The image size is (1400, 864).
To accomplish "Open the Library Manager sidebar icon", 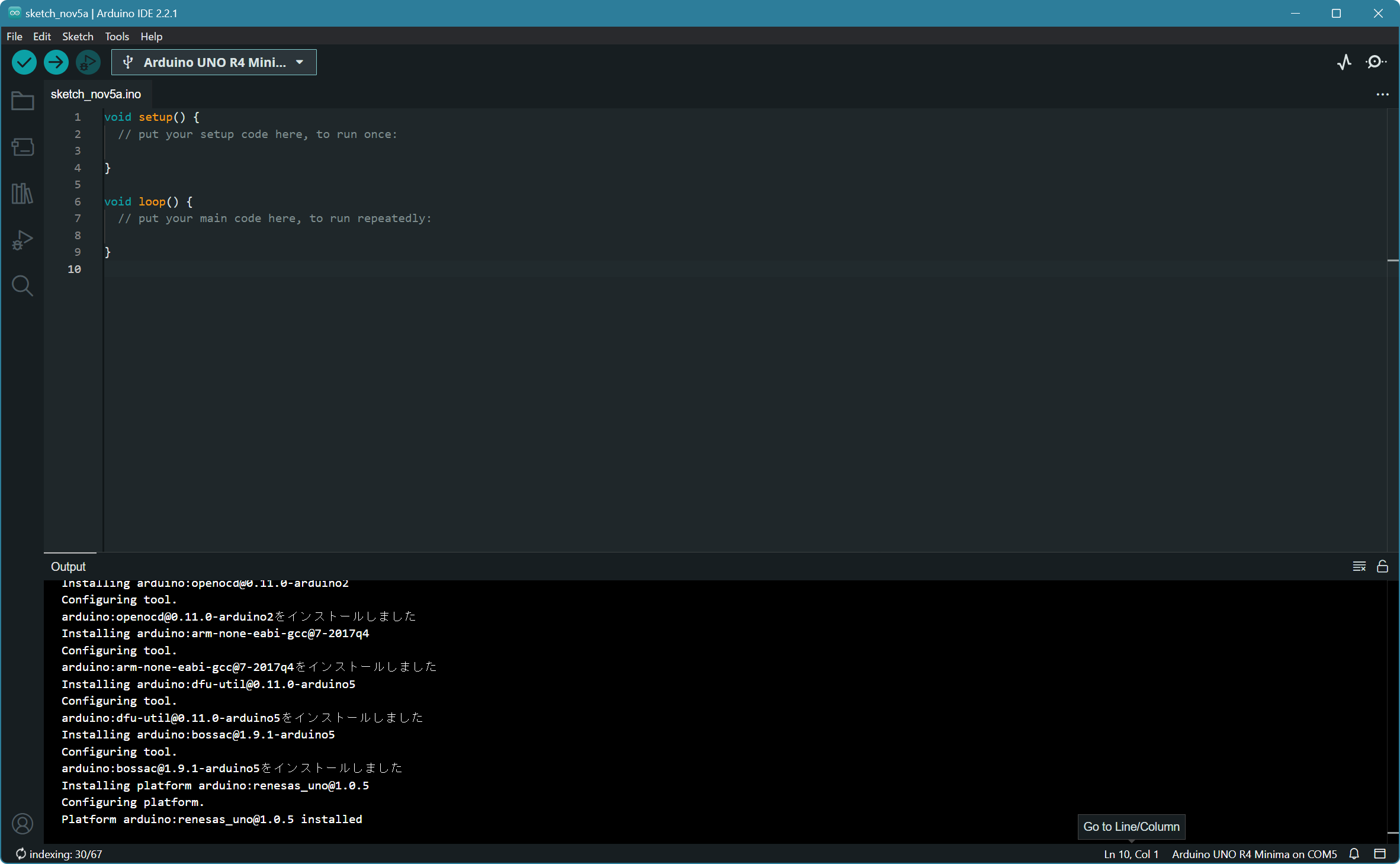I will 23,193.
